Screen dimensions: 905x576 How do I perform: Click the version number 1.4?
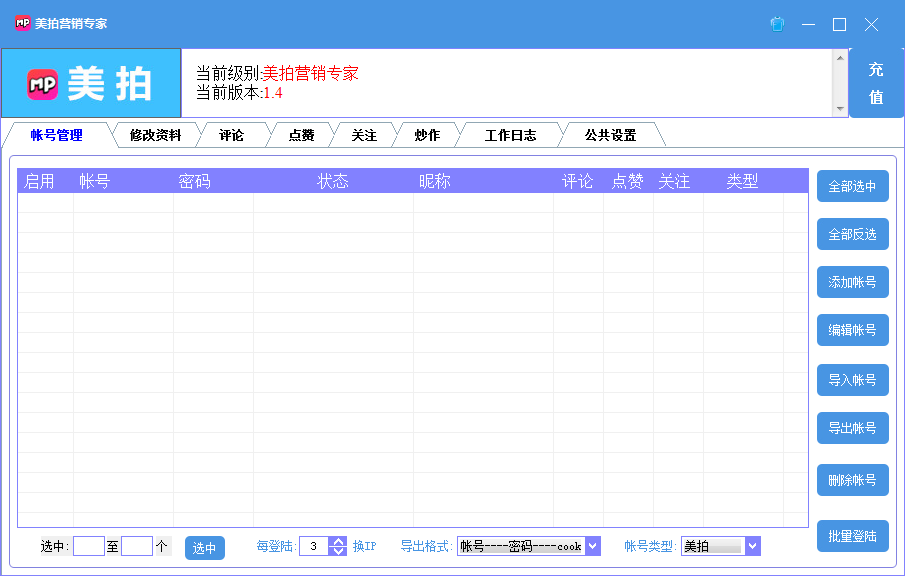coord(273,93)
